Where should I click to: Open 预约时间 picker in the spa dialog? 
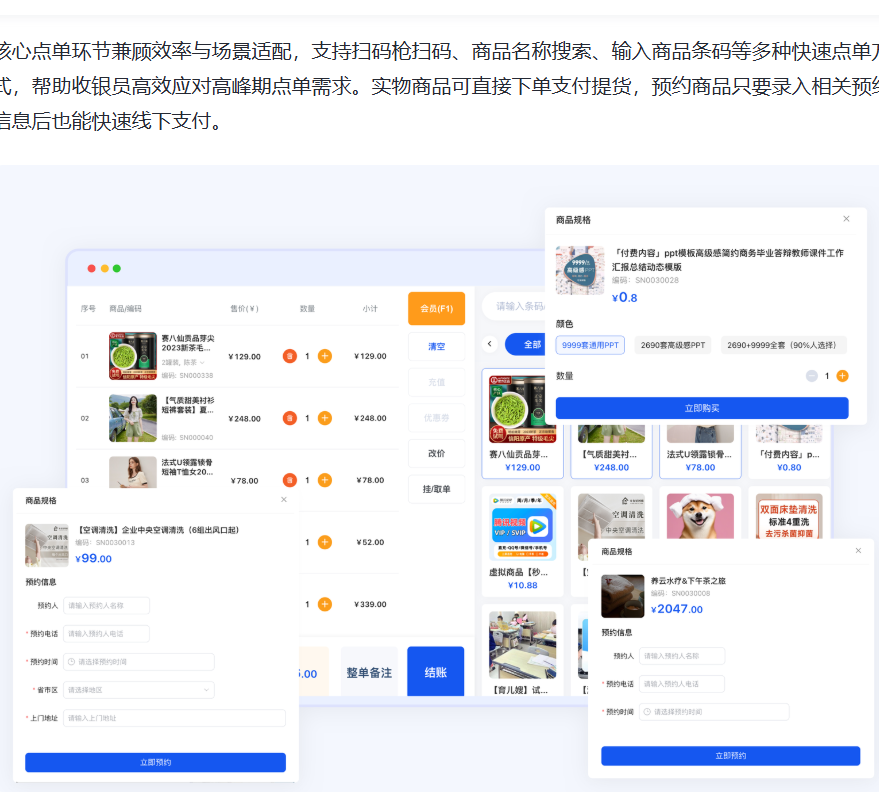tap(714, 712)
